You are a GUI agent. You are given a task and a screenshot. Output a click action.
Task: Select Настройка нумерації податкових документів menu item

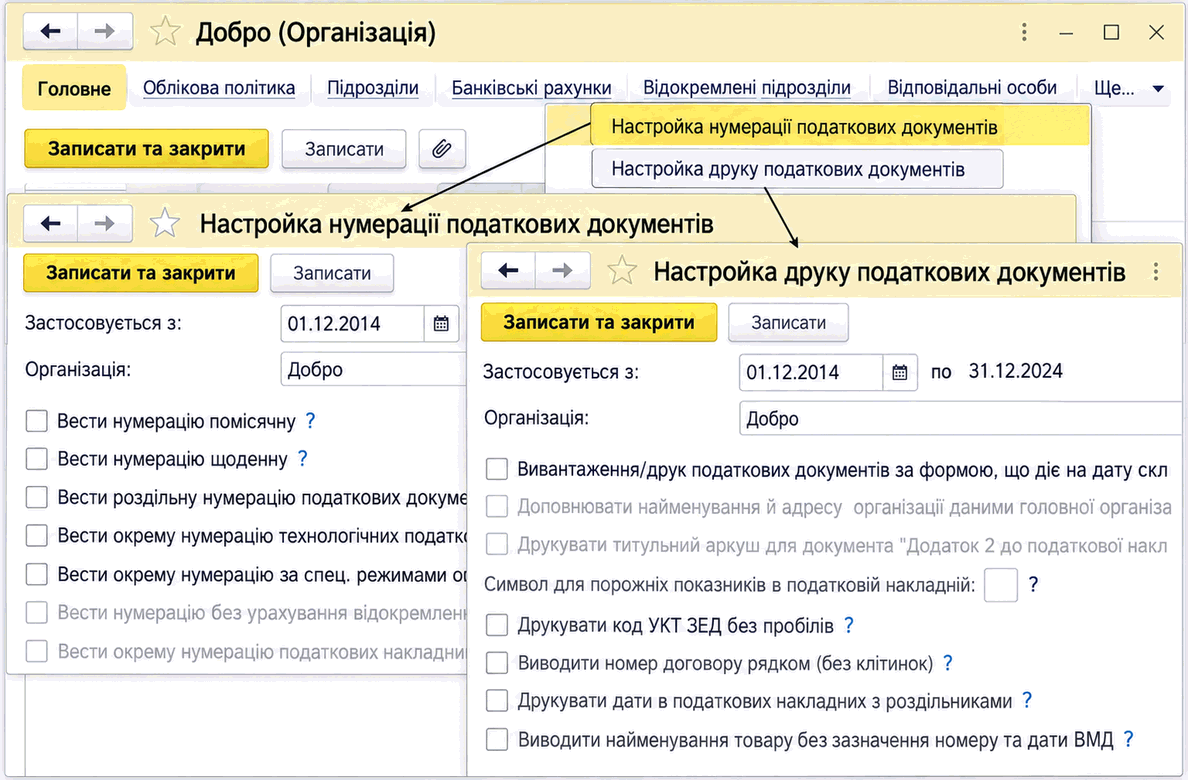click(x=839, y=127)
